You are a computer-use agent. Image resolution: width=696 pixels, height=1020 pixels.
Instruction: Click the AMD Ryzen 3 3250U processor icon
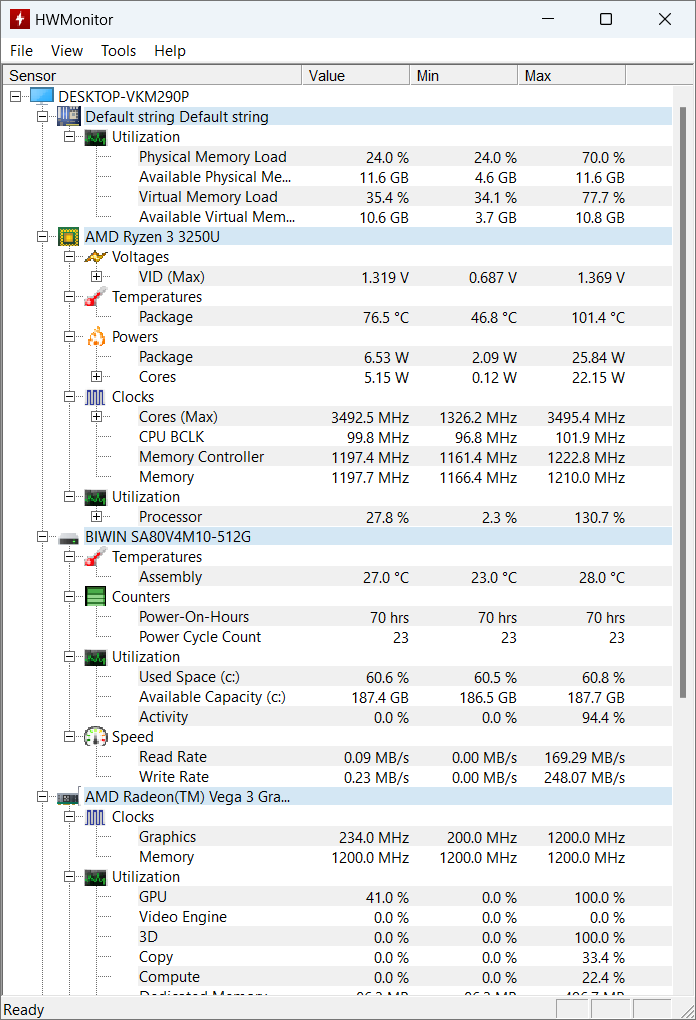(69, 237)
